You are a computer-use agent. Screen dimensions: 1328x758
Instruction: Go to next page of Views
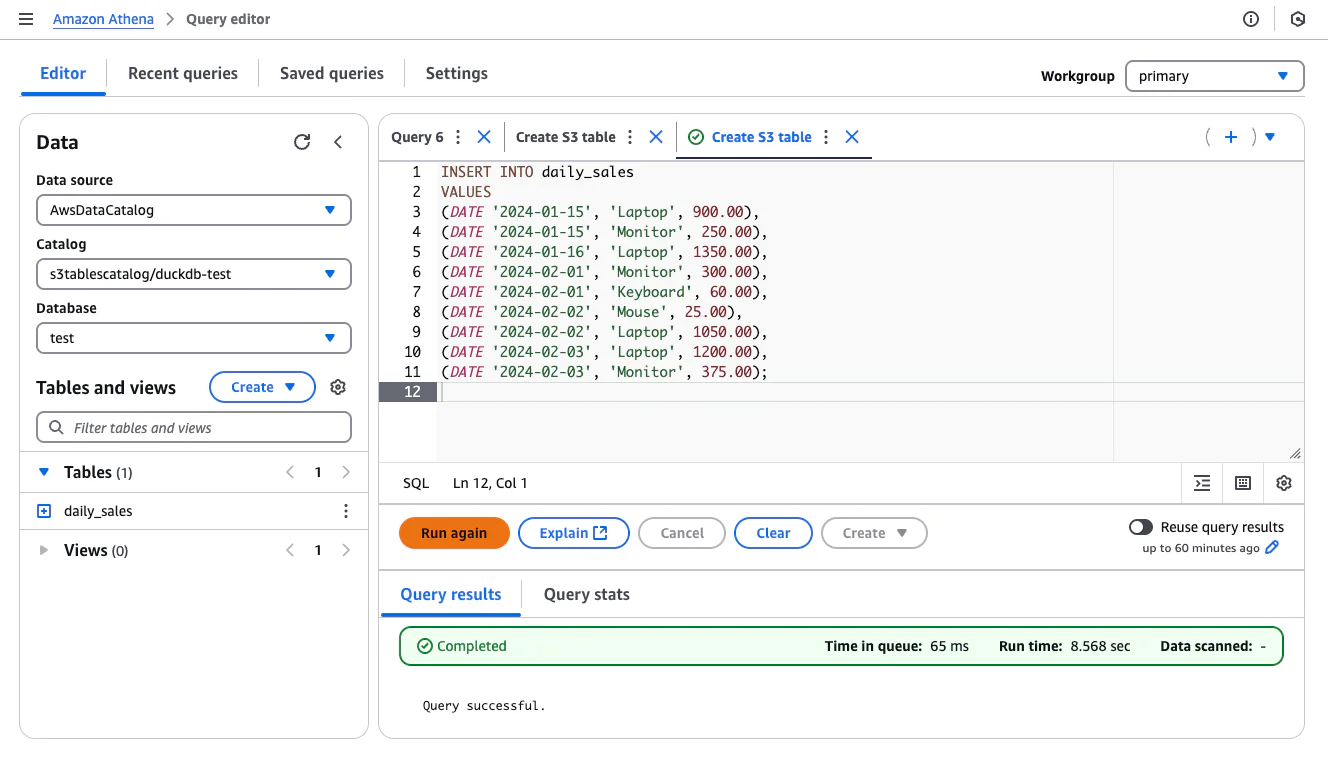coord(346,550)
